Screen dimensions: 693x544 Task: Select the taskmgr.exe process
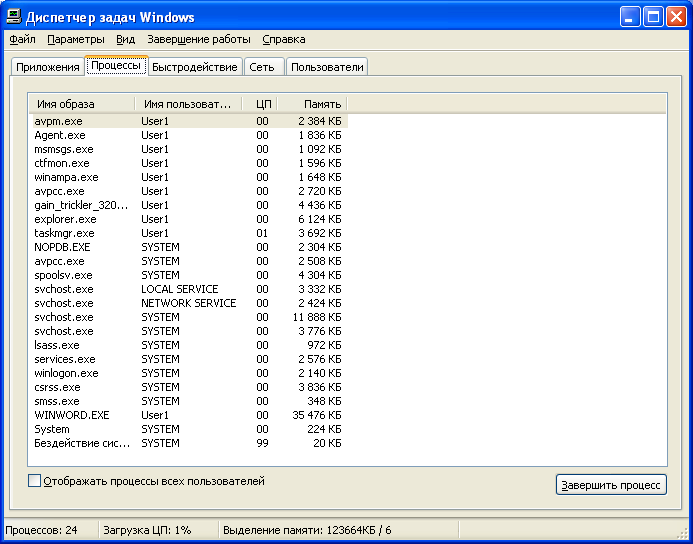190,233
